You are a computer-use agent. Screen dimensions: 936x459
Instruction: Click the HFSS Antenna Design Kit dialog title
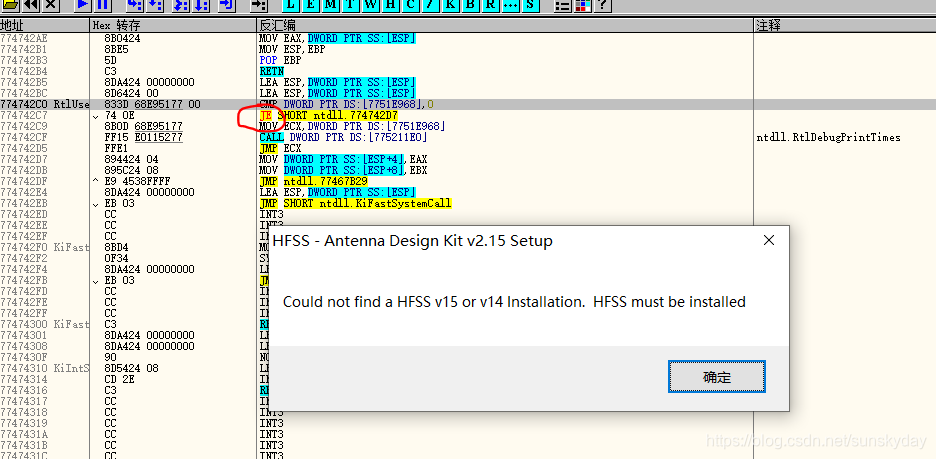click(x=412, y=241)
